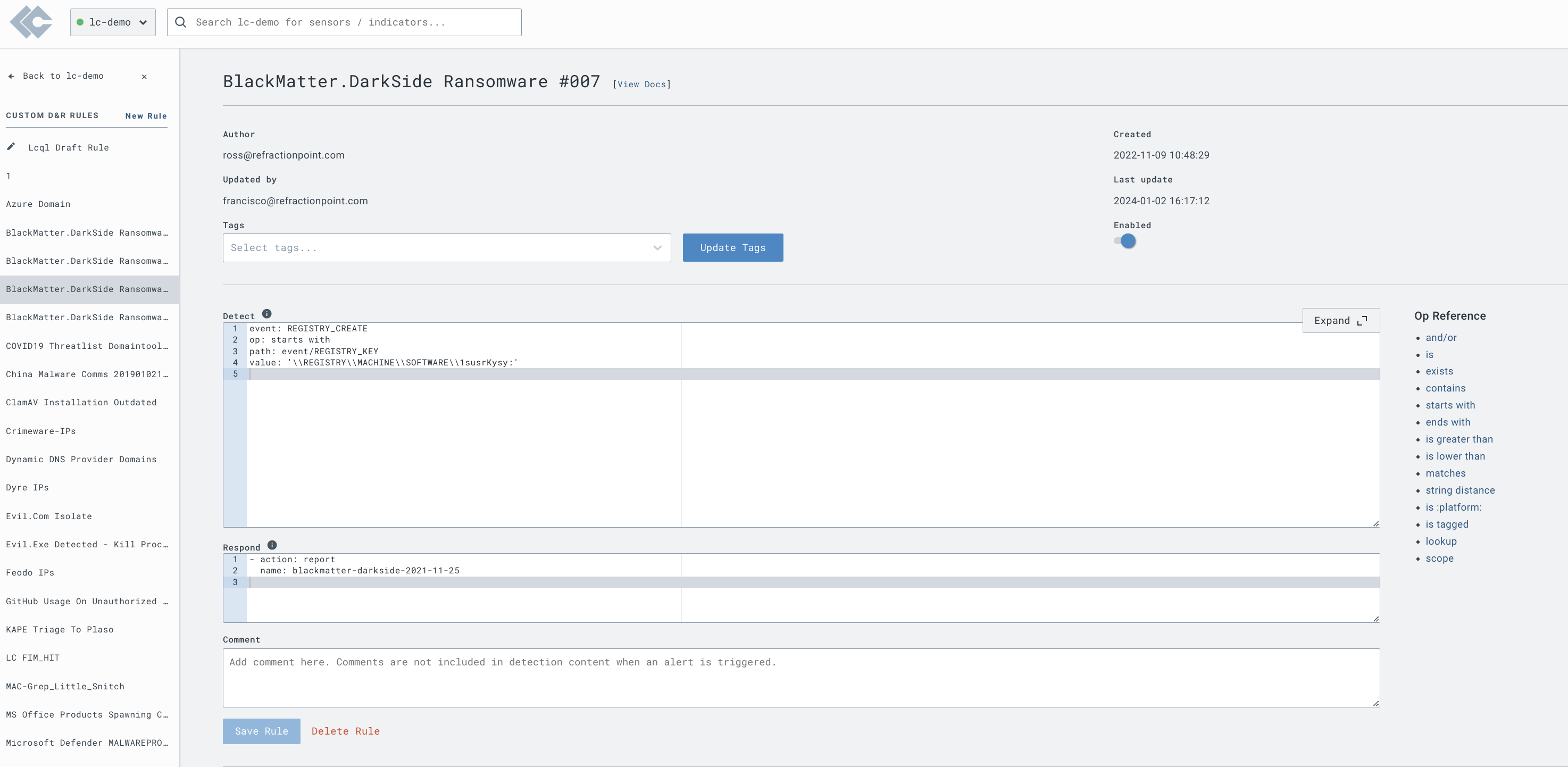Expand the Detect editor
The height and width of the screenshot is (767, 1568).
click(1340, 321)
